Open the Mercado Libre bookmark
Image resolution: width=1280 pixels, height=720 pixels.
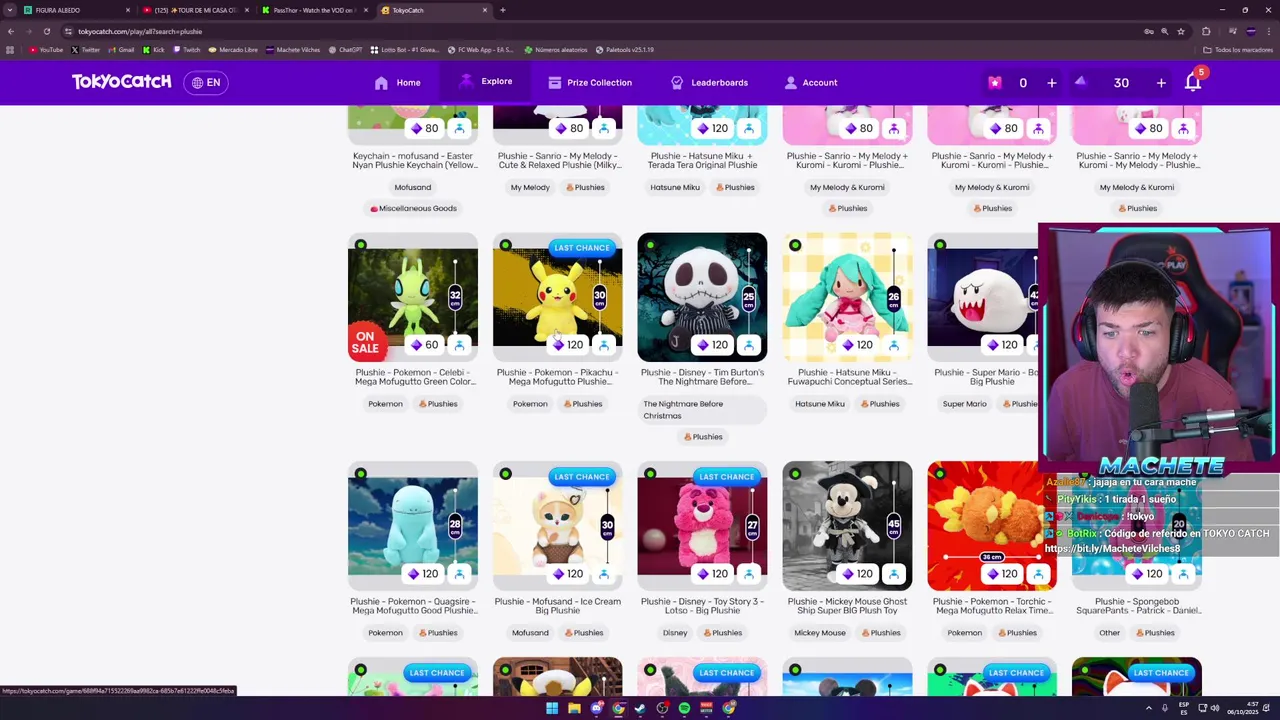pyautogui.click(x=233, y=50)
